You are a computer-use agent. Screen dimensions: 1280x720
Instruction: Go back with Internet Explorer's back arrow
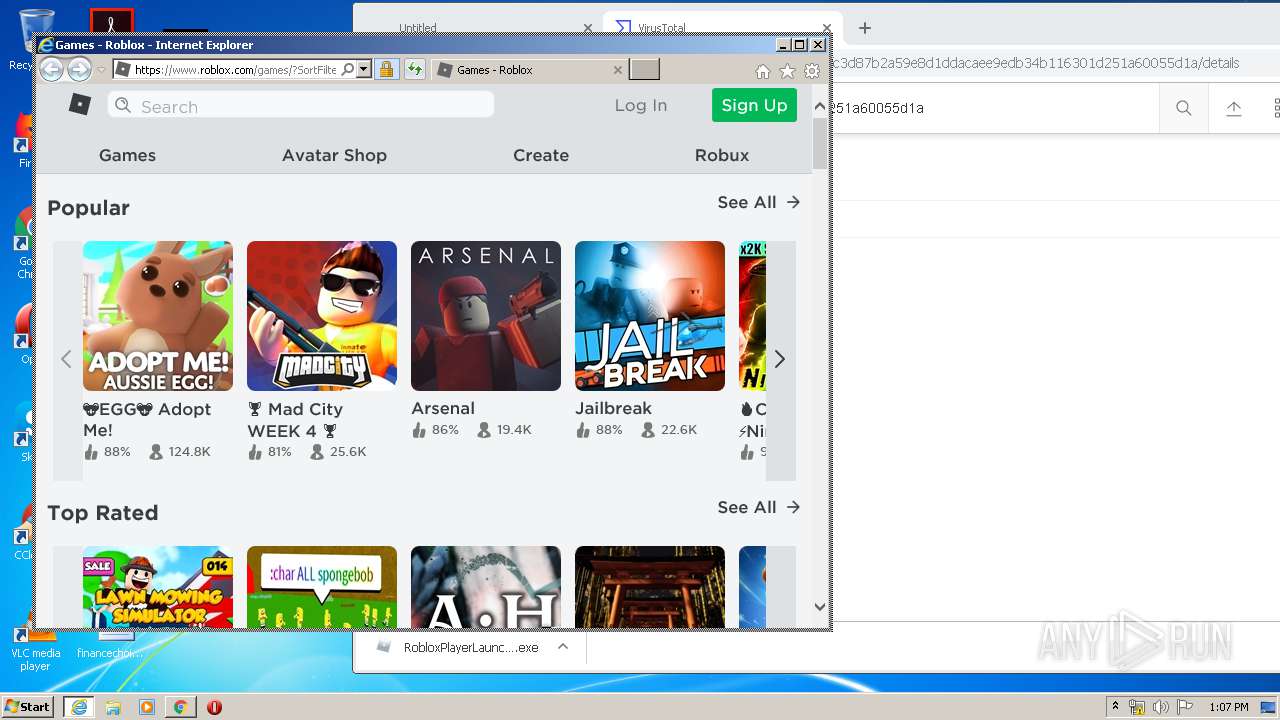tap(52, 69)
